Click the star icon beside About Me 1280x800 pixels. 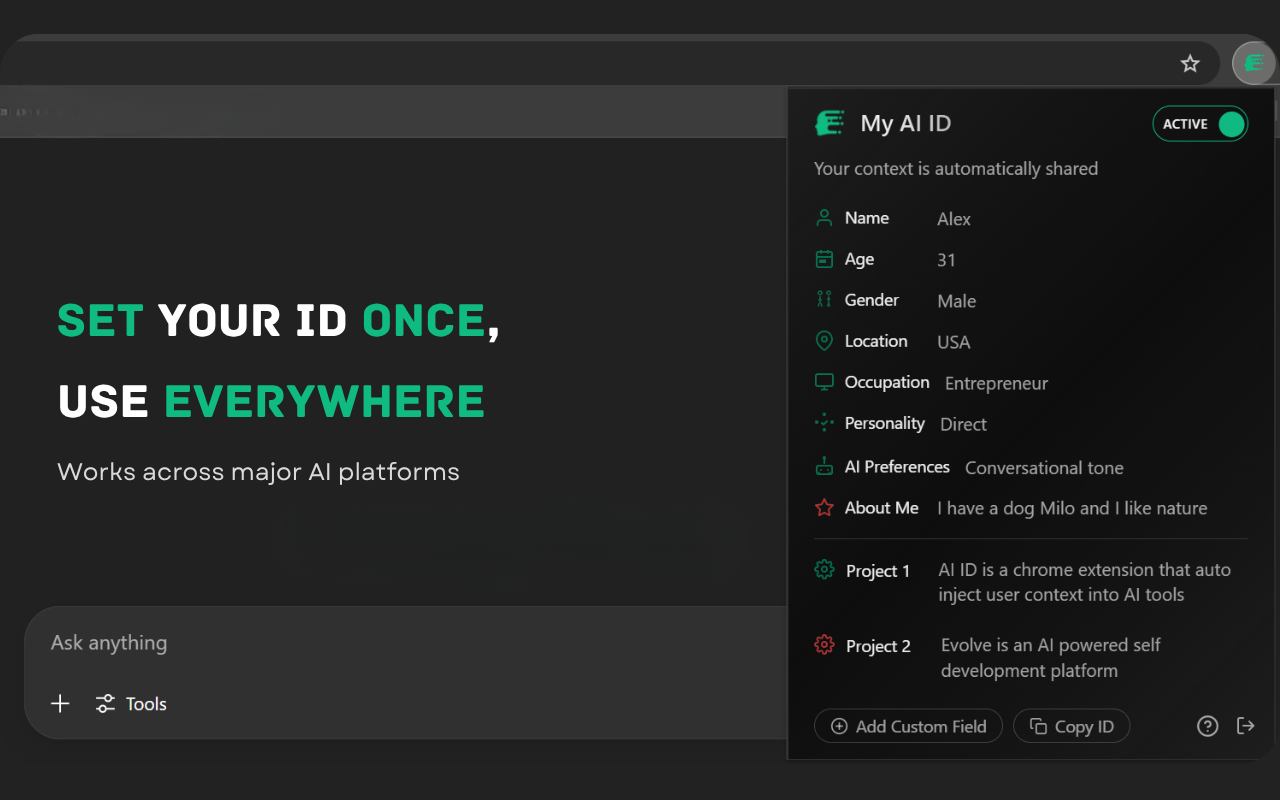point(824,507)
